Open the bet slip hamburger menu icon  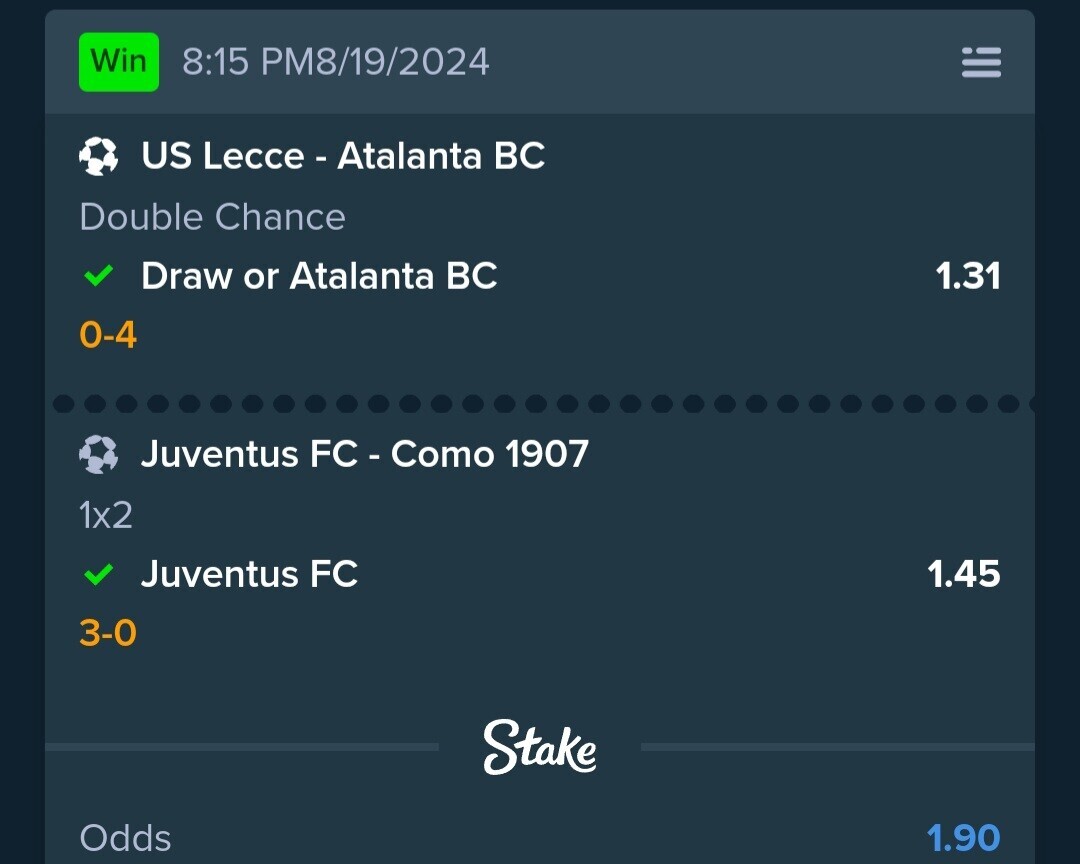tap(981, 63)
